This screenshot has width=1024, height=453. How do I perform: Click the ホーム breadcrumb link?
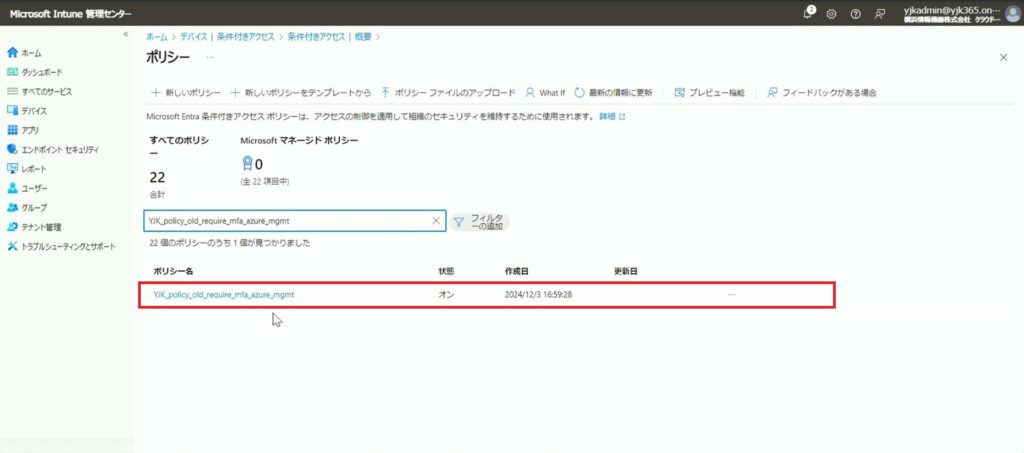coord(157,37)
